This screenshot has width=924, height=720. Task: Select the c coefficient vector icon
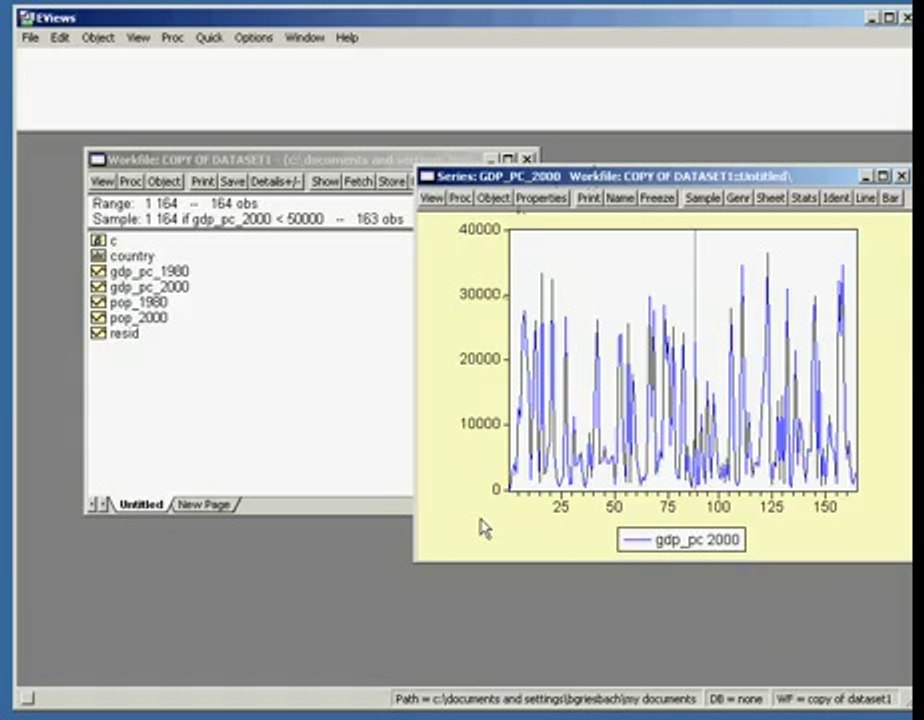click(x=98, y=240)
